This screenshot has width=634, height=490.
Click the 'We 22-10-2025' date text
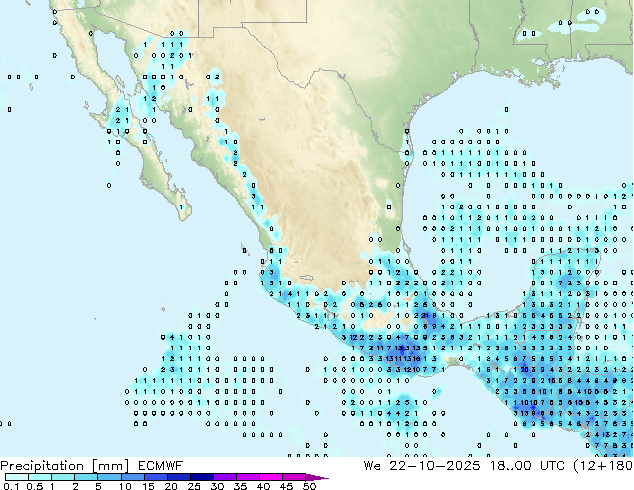coord(422,466)
